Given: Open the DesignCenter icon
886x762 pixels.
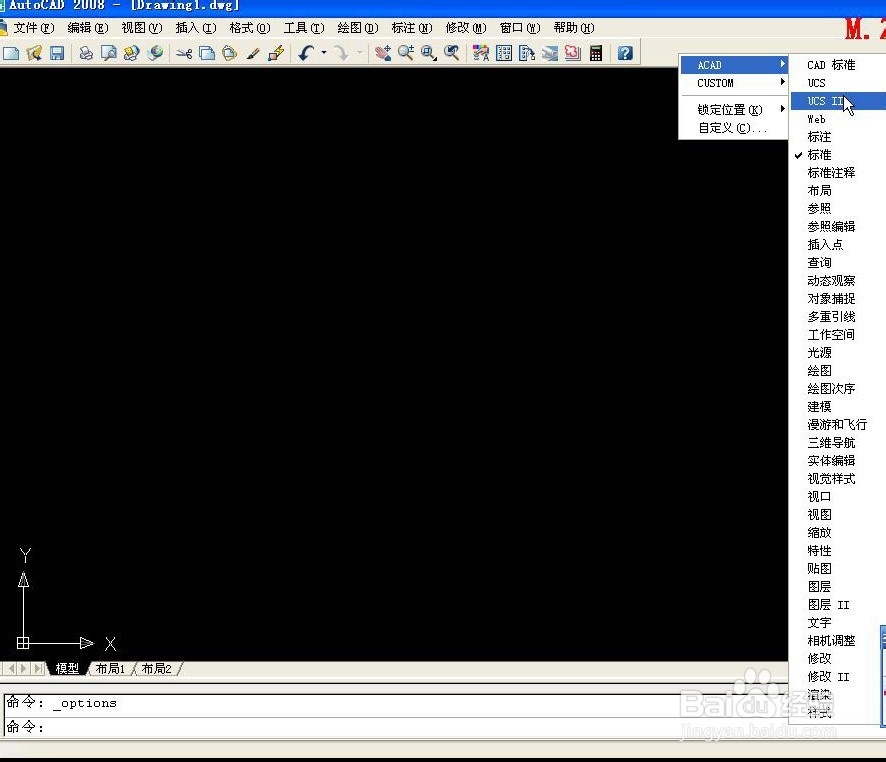Looking at the screenshot, I should (504, 54).
